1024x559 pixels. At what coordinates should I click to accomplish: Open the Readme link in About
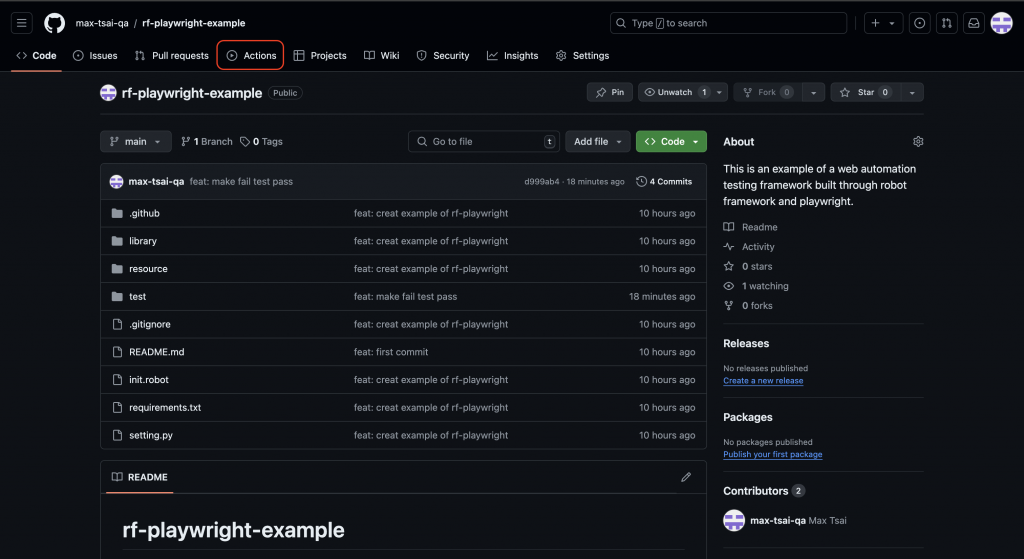pyautogui.click(x=750, y=227)
